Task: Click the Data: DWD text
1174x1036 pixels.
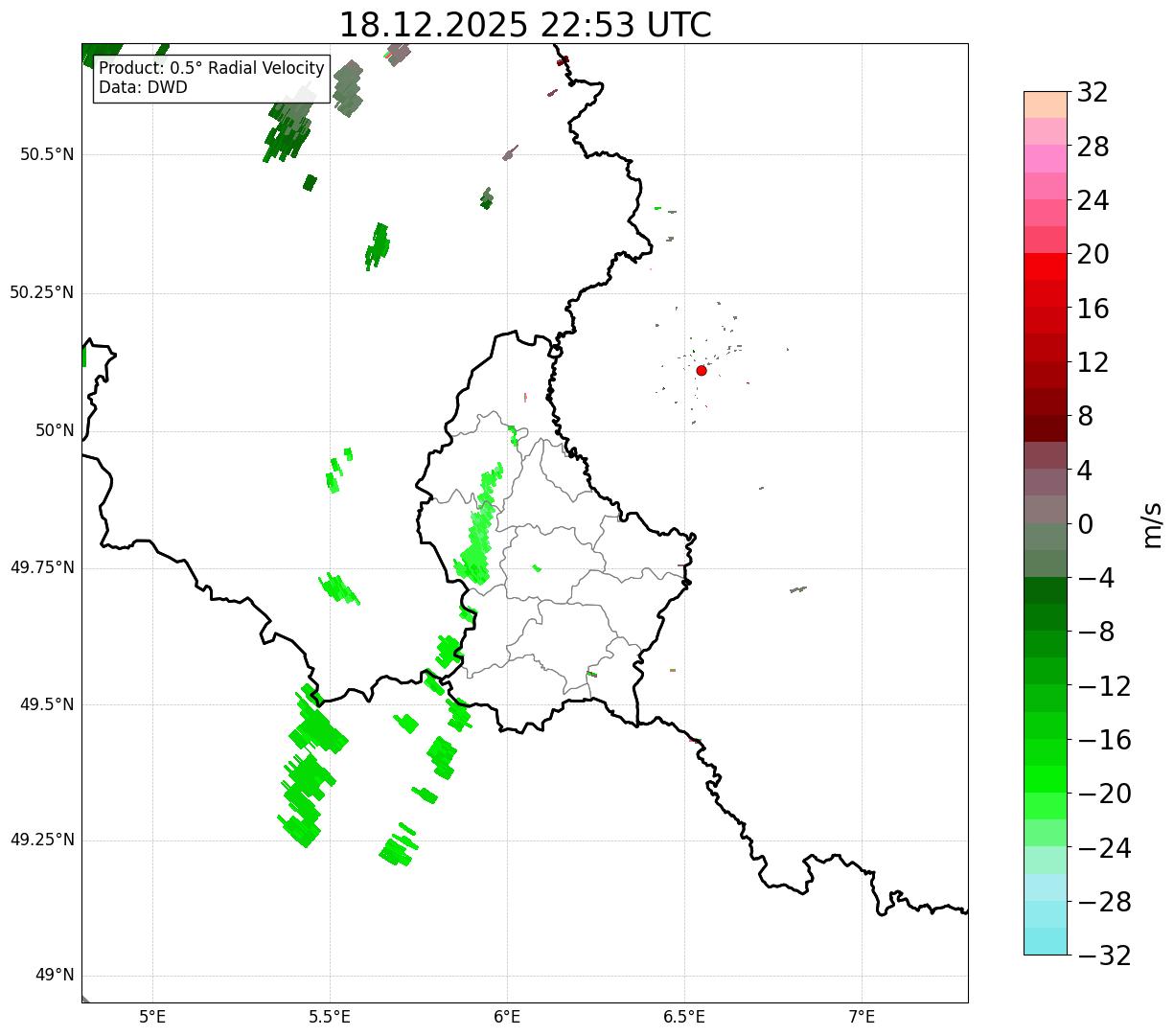Action: point(143,87)
